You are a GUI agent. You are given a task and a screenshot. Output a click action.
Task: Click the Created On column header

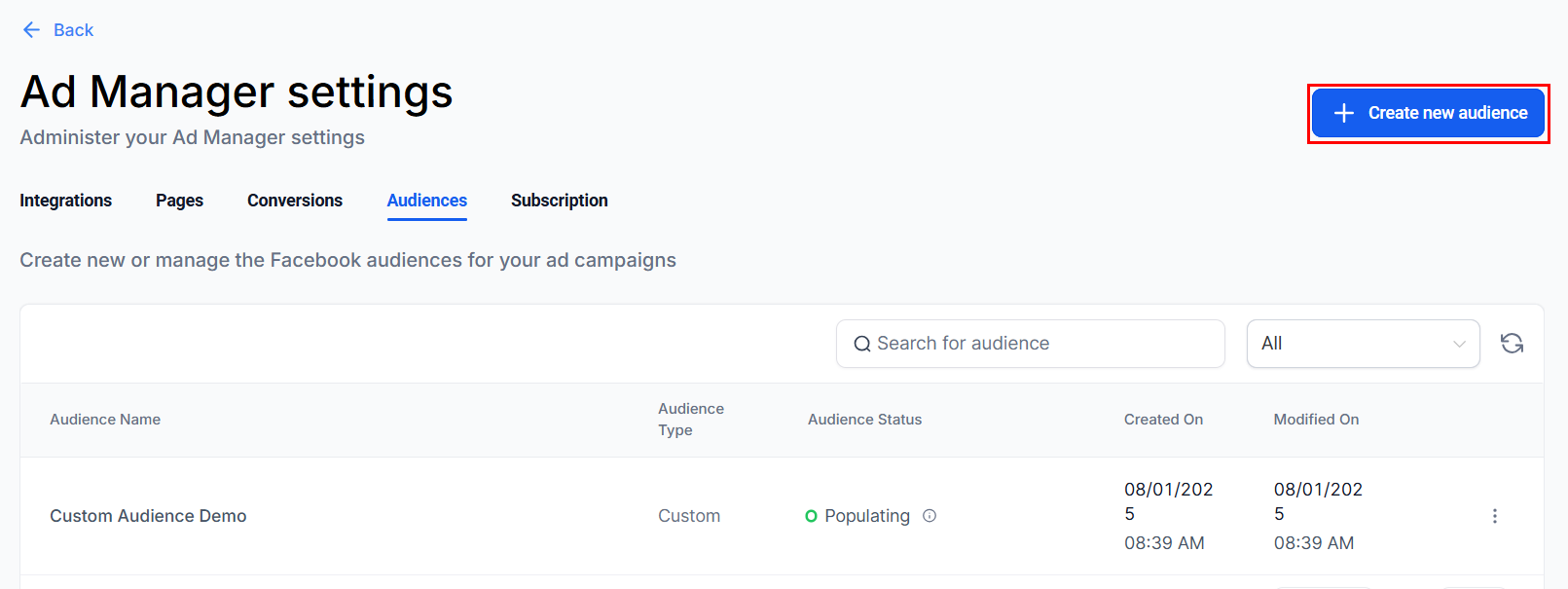[x=1163, y=420]
